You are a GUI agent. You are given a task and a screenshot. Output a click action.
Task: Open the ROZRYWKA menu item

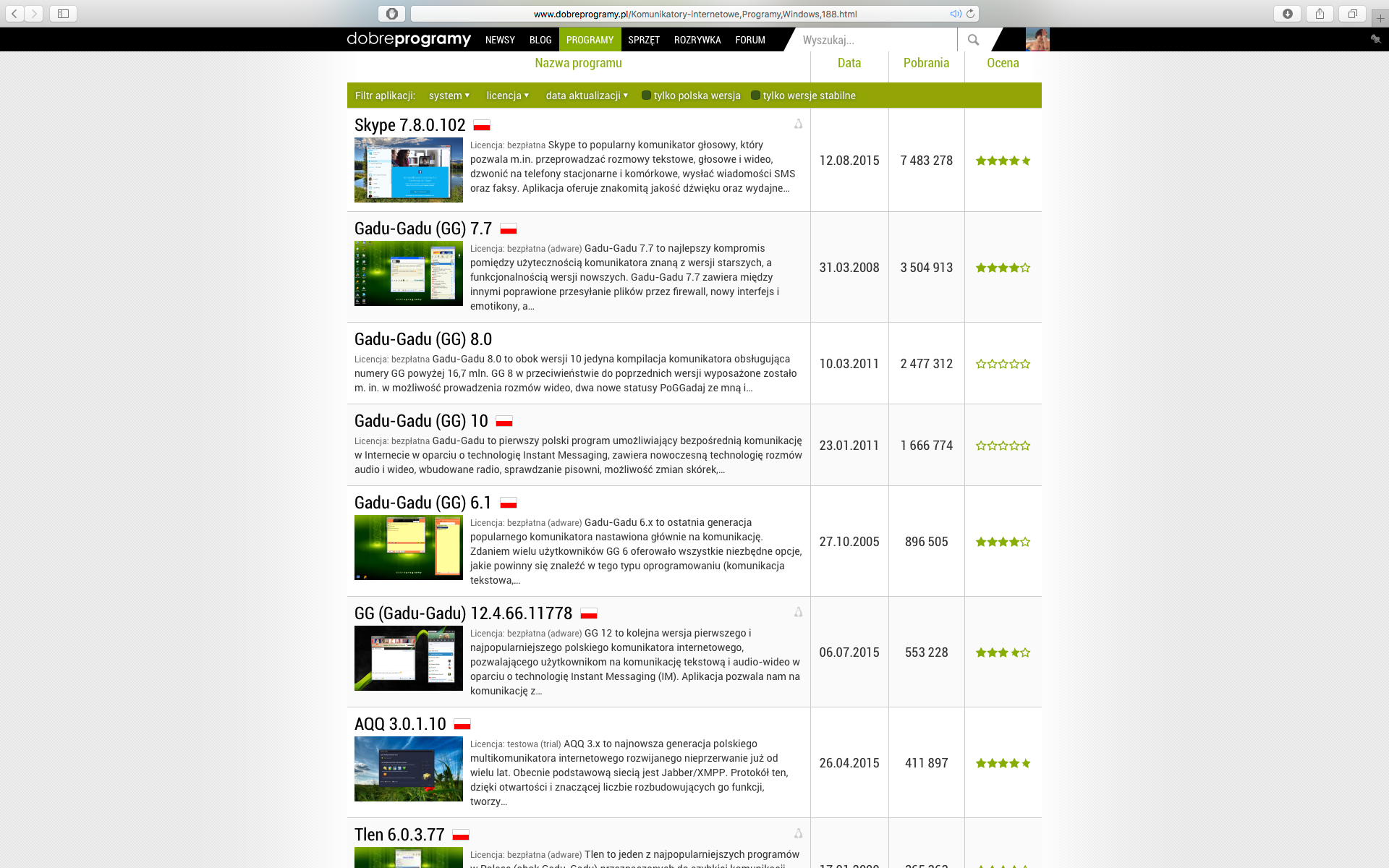point(697,40)
